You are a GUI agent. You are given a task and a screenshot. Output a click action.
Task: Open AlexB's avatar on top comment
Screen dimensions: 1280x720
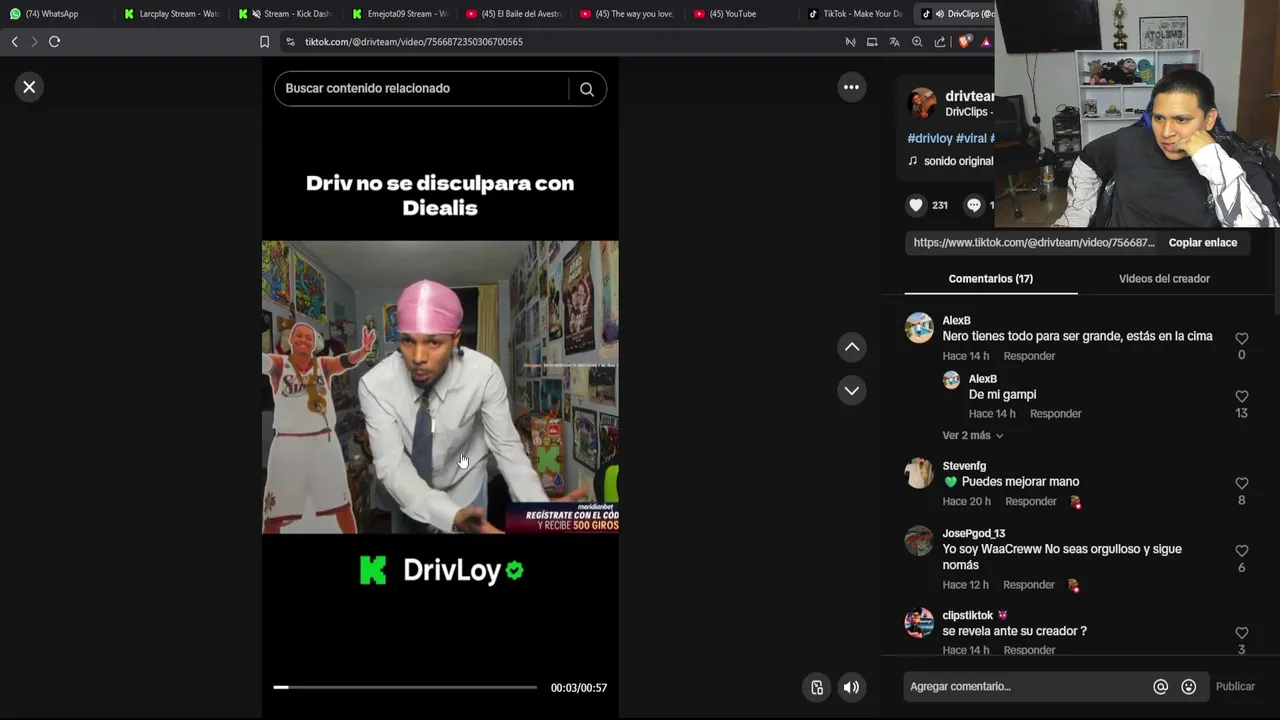click(919, 328)
